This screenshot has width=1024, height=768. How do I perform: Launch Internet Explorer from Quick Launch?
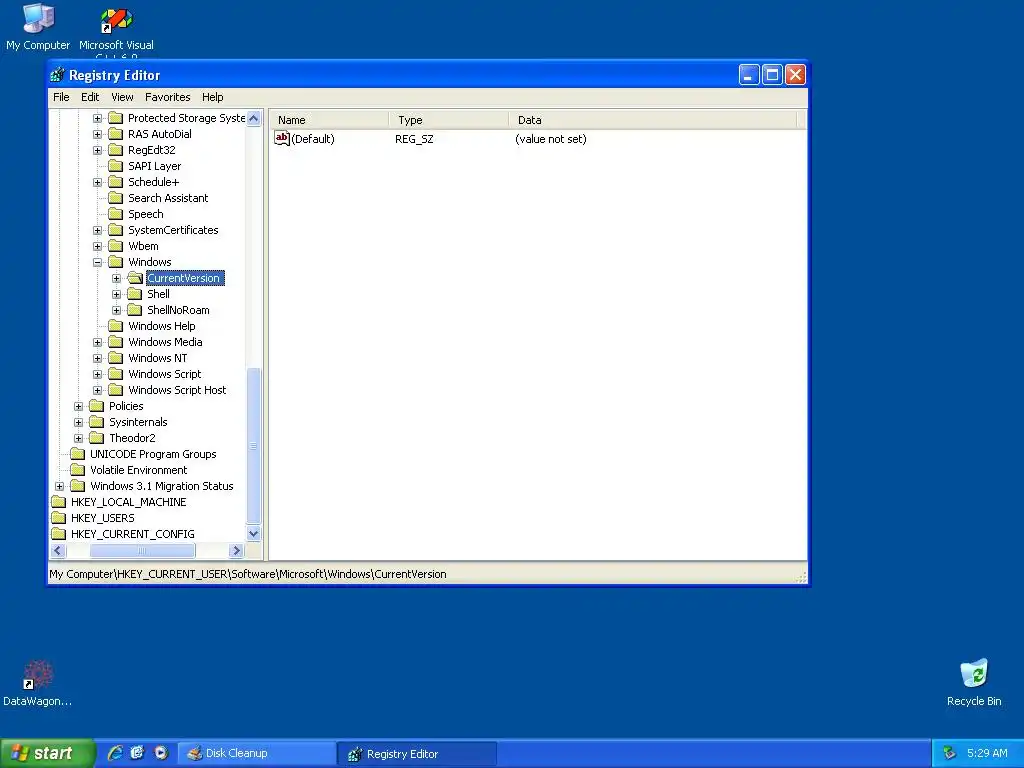(115, 753)
